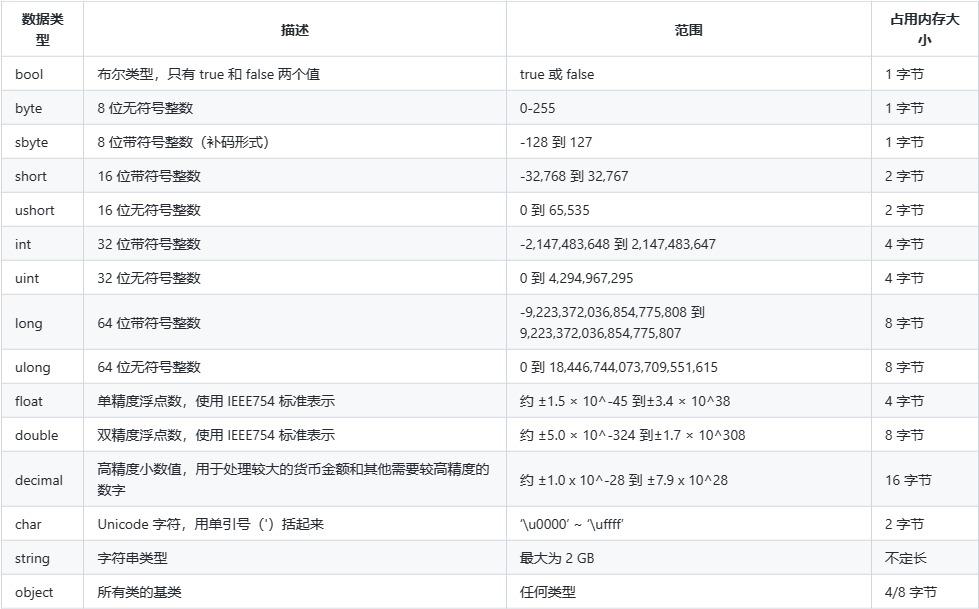
Task: Click the double range '约 ±5.0 × 10^-324'
Action: [x=632, y=435]
